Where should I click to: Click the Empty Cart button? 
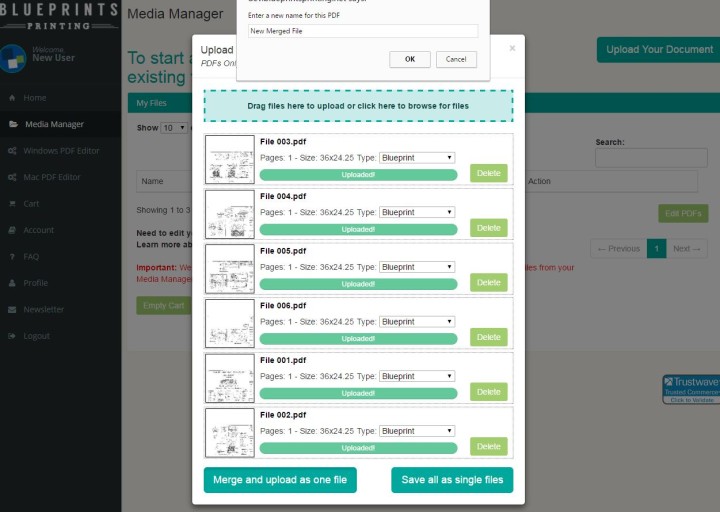click(163, 305)
